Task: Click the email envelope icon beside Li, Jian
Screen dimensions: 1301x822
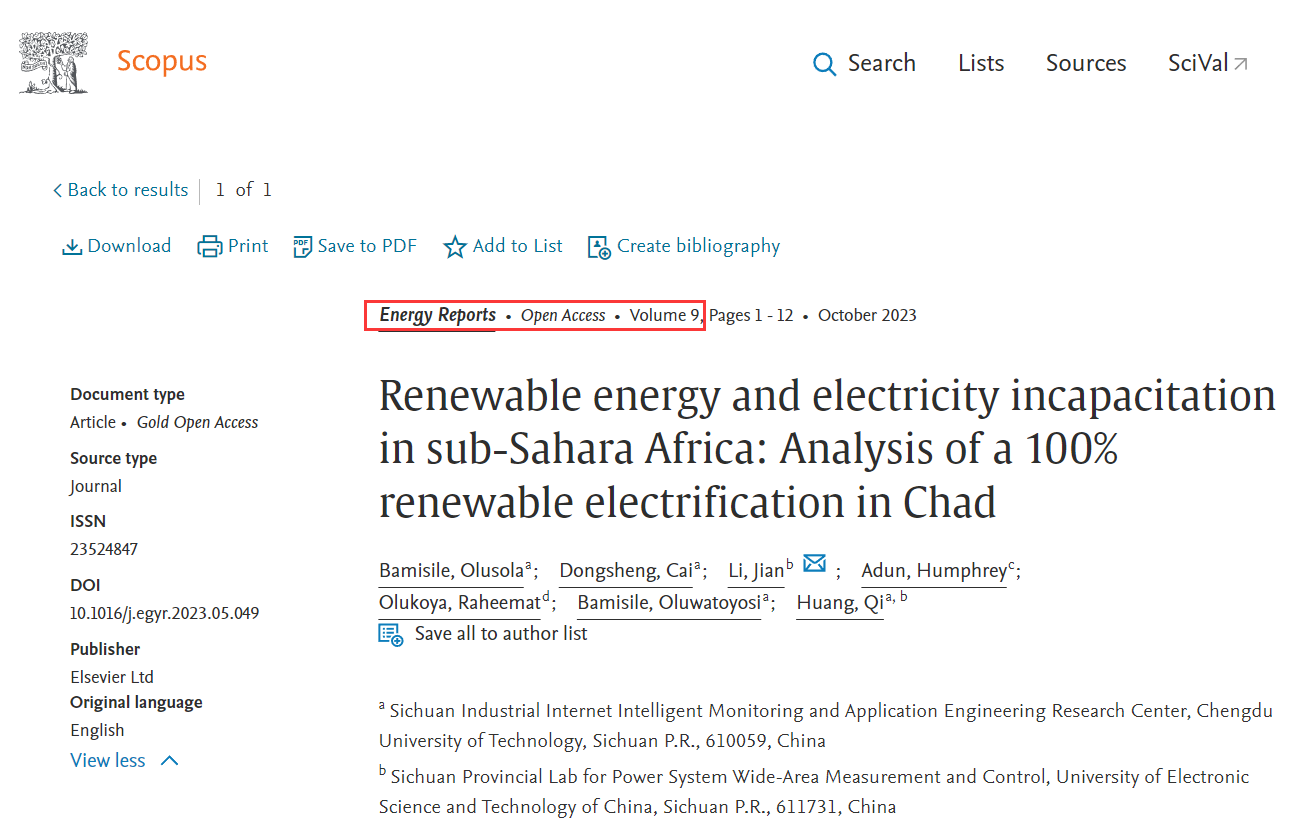Action: (x=814, y=563)
